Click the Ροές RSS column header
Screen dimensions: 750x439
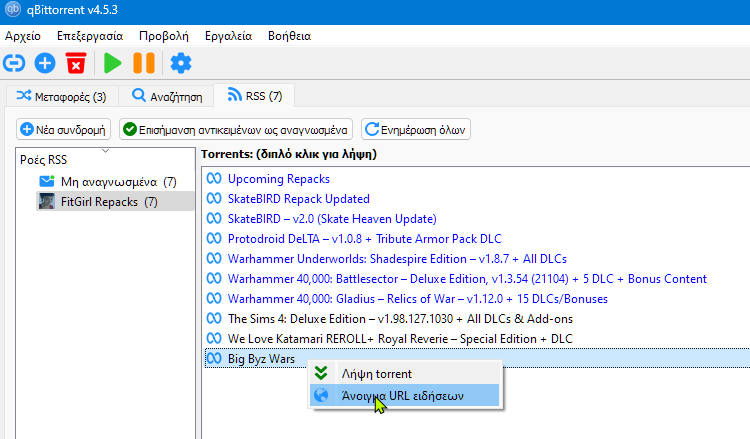[x=105, y=159]
